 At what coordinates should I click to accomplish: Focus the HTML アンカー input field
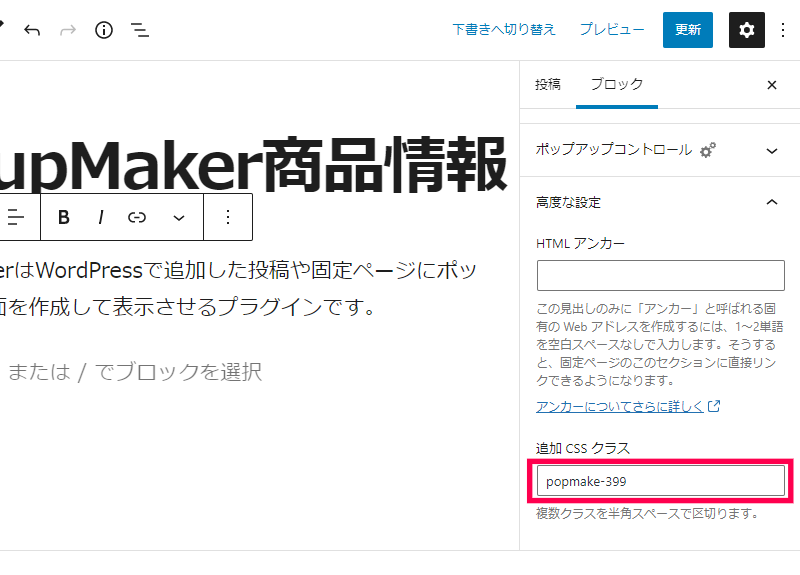tap(661, 276)
